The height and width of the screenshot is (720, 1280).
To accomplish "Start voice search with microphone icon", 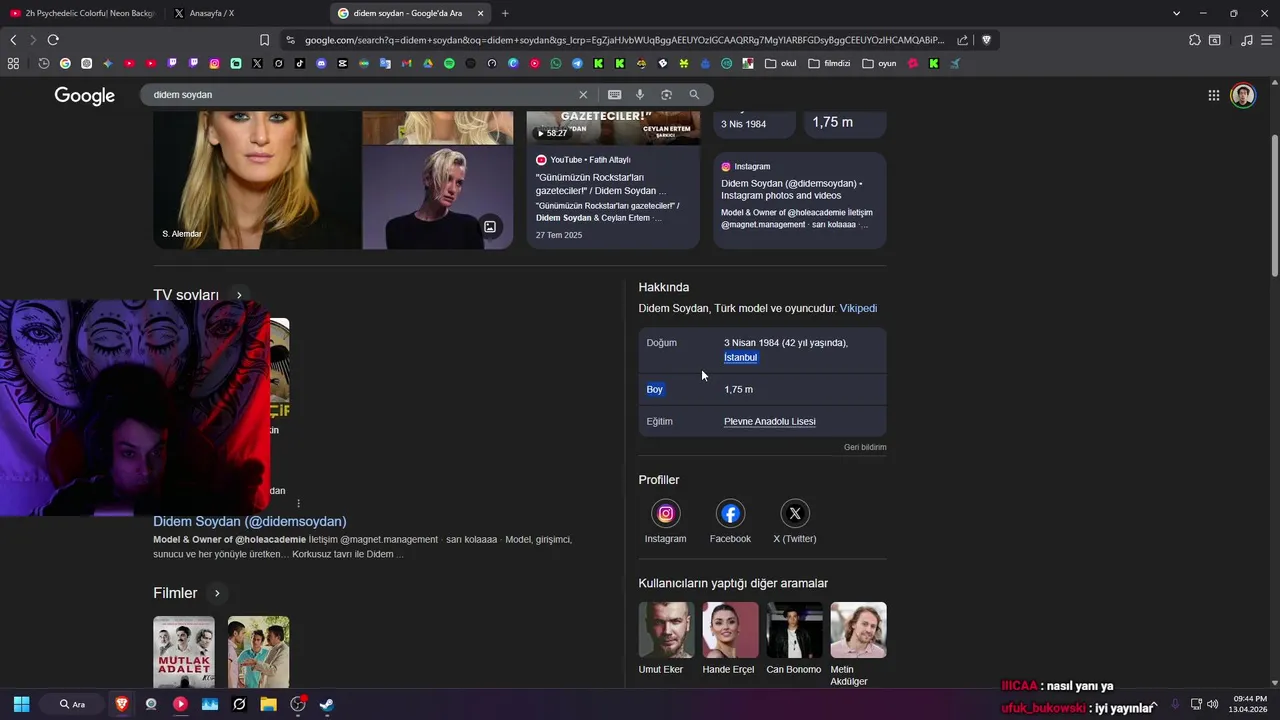I will [x=640, y=94].
